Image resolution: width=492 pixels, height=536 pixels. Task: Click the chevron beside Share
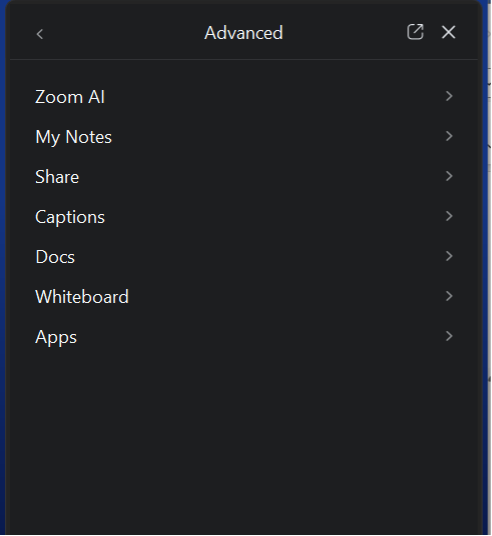[x=449, y=176]
